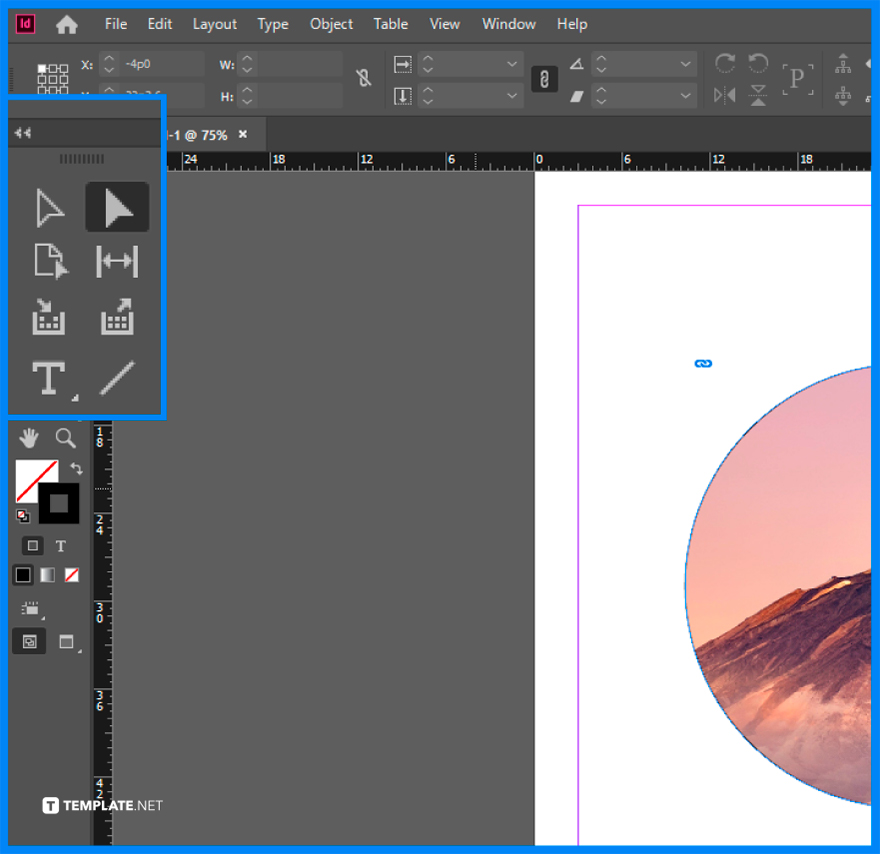Click the Rotate 90° Clockwise icon
Screen dimensions: 880x854
pyautogui.click(x=725, y=63)
